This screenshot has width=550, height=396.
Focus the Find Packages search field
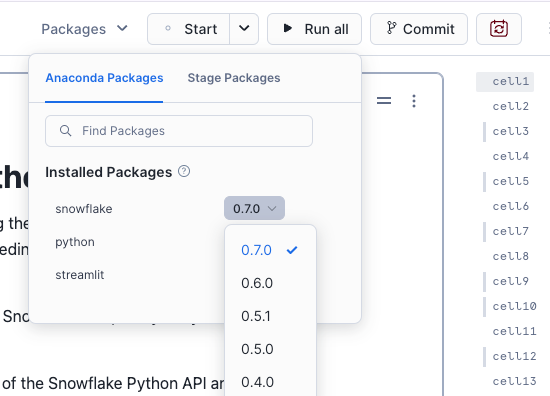tap(179, 131)
